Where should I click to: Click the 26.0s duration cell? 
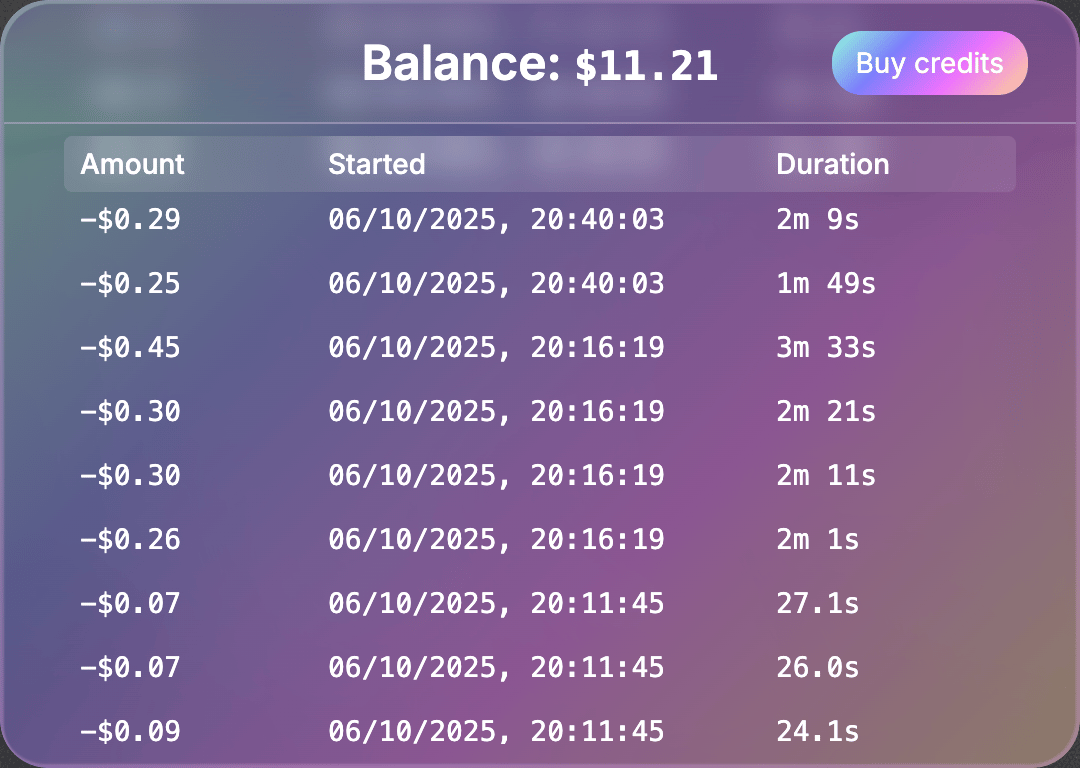coord(817,667)
